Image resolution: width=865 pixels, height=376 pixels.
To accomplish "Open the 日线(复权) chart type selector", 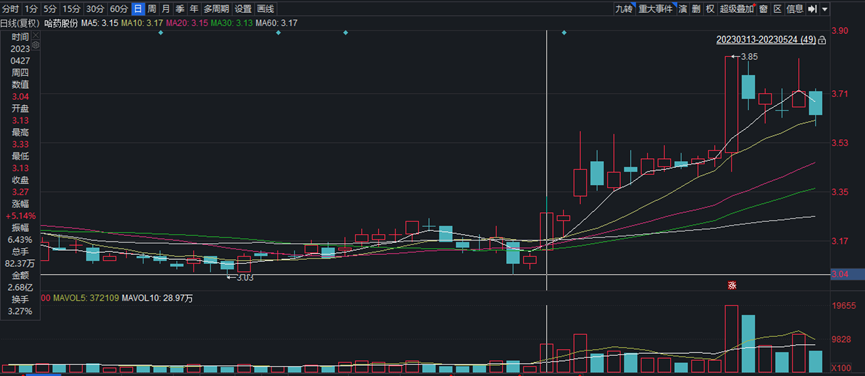I will [x=20, y=23].
